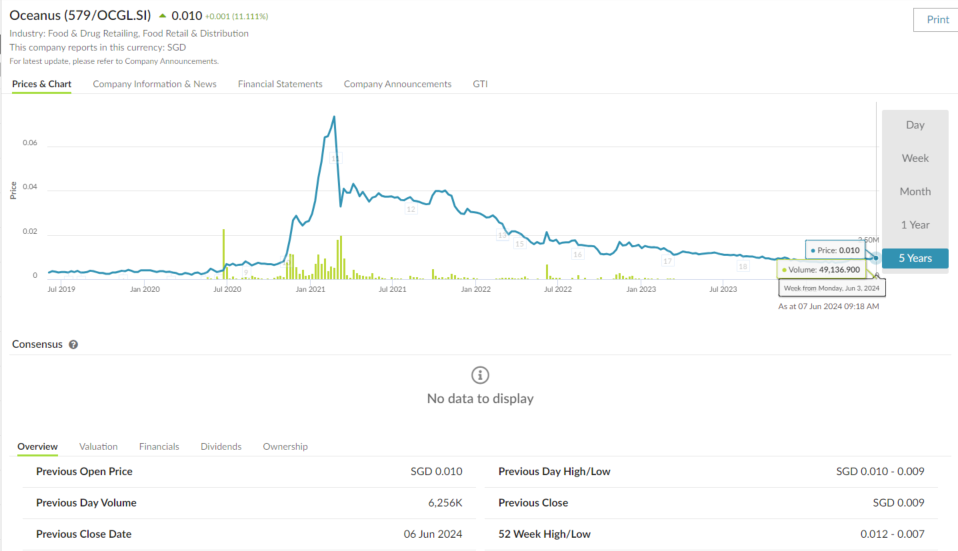Click the reporting currency SGD line
Screen dimensions: 958x551
tap(98, 48)
